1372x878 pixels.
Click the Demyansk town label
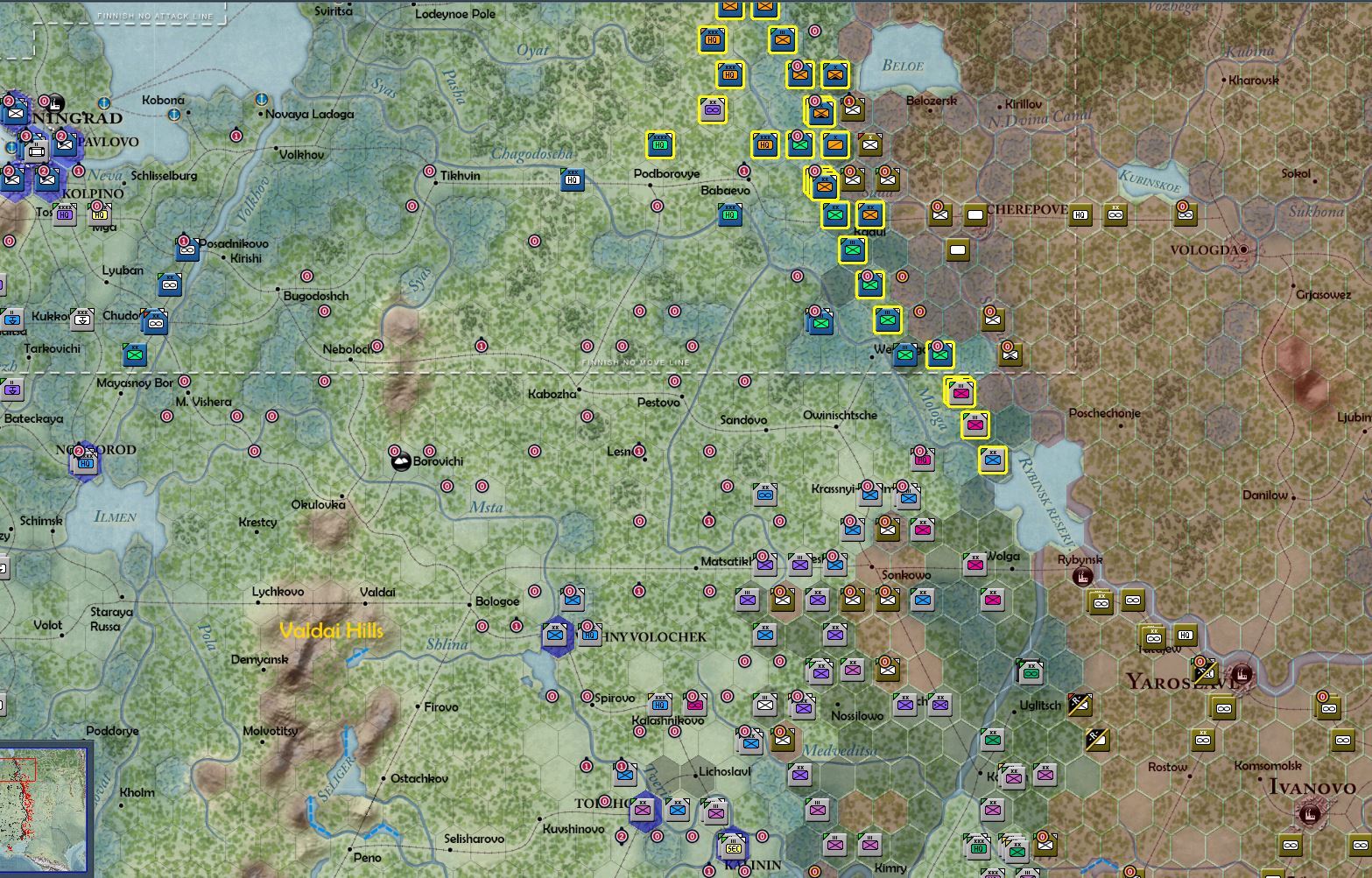pos(259,659)
